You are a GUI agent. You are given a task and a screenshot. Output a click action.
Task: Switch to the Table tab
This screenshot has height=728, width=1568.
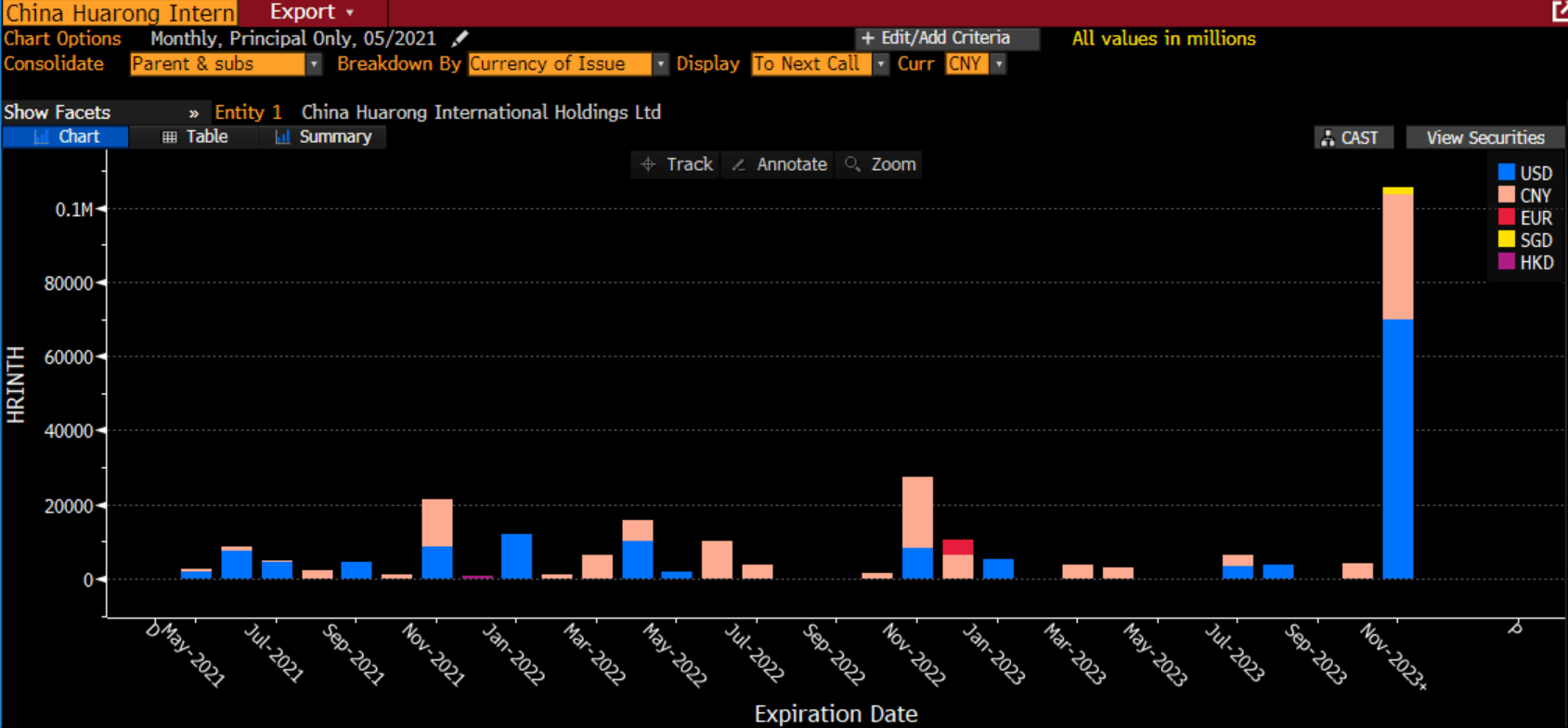(195, 136)
